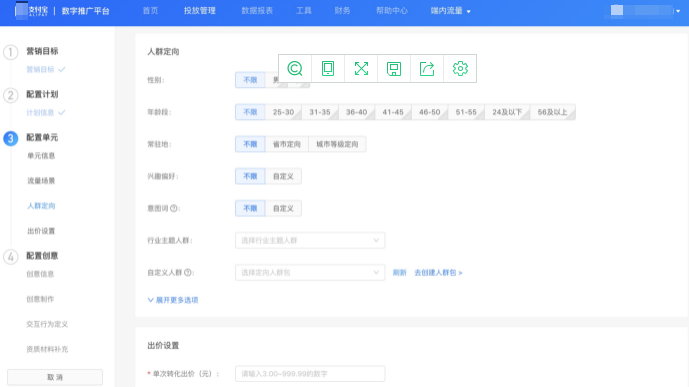
Task: Choose 自定义 for 意图词
Action: coord(283,208)
